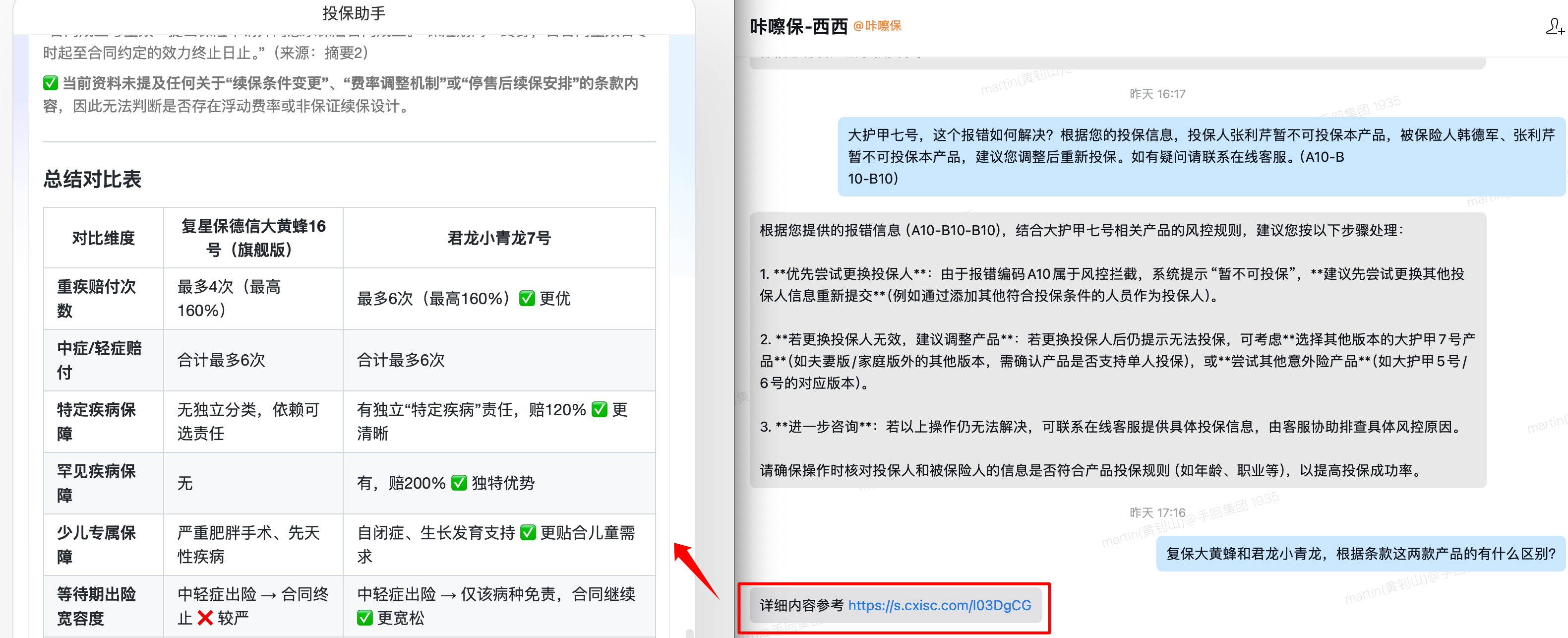Select the 复星保德信大黄蜂16号 column header

pyautogui.click(x=253, y=238)
